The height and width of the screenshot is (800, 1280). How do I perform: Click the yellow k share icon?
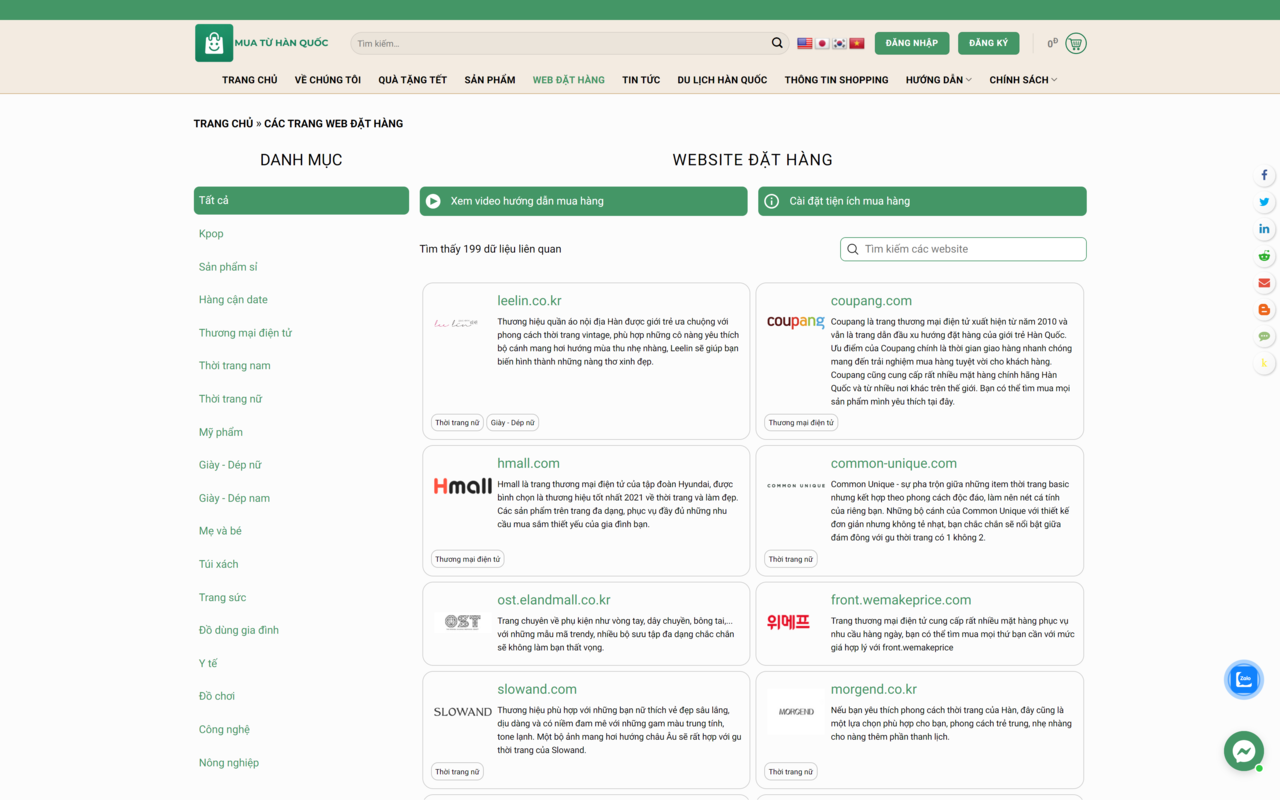coord(1264,364)
